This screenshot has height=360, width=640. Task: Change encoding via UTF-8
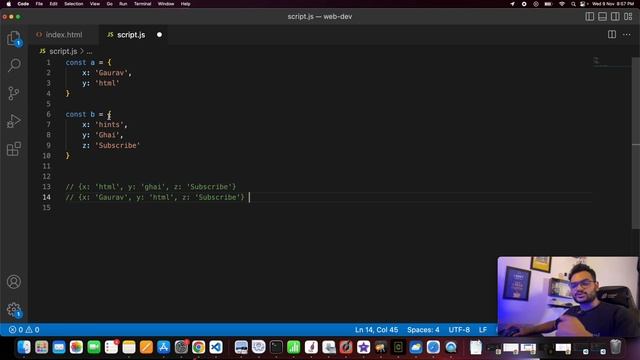tap(459, 330)
